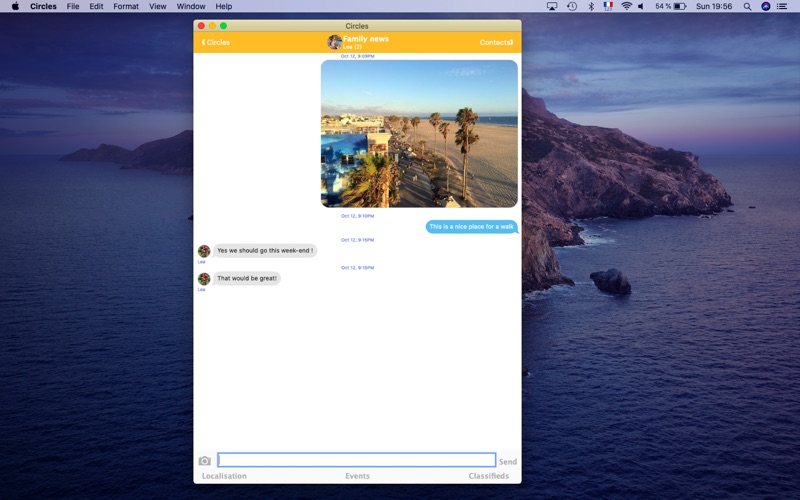Click the camera icon to attach photo
The width and height of the screenshot is (800, 500).
click(205, 461)
